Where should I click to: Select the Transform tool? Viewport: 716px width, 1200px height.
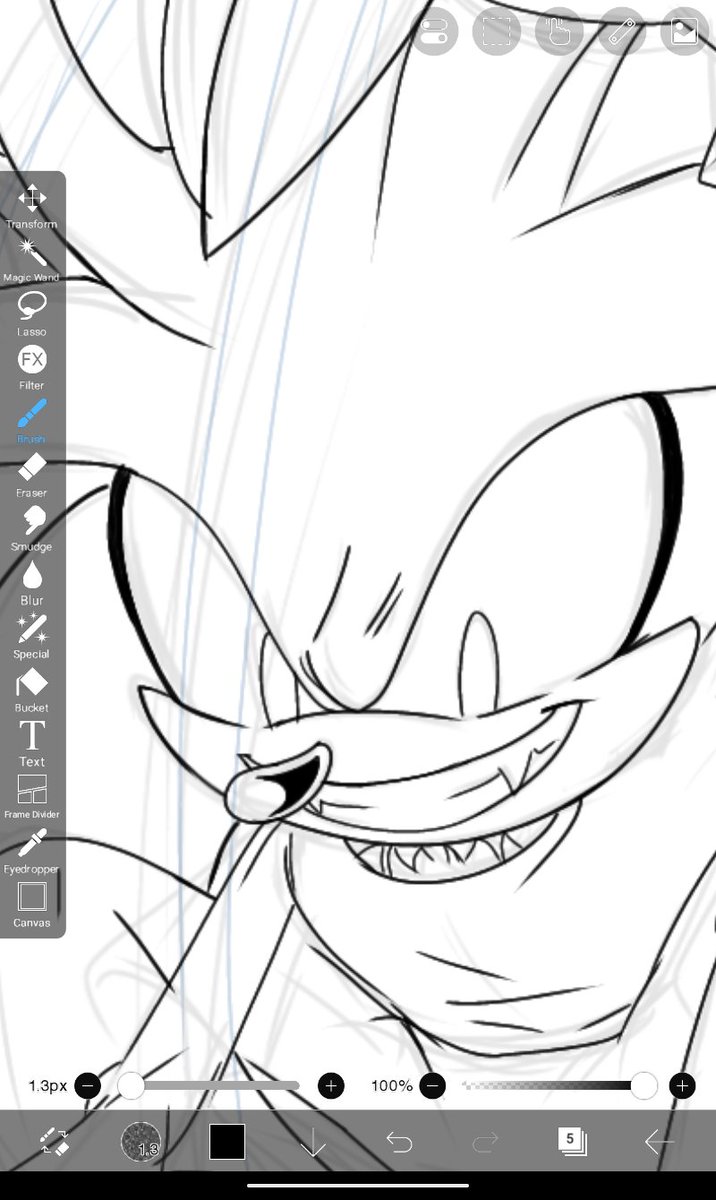pos(32,206)
